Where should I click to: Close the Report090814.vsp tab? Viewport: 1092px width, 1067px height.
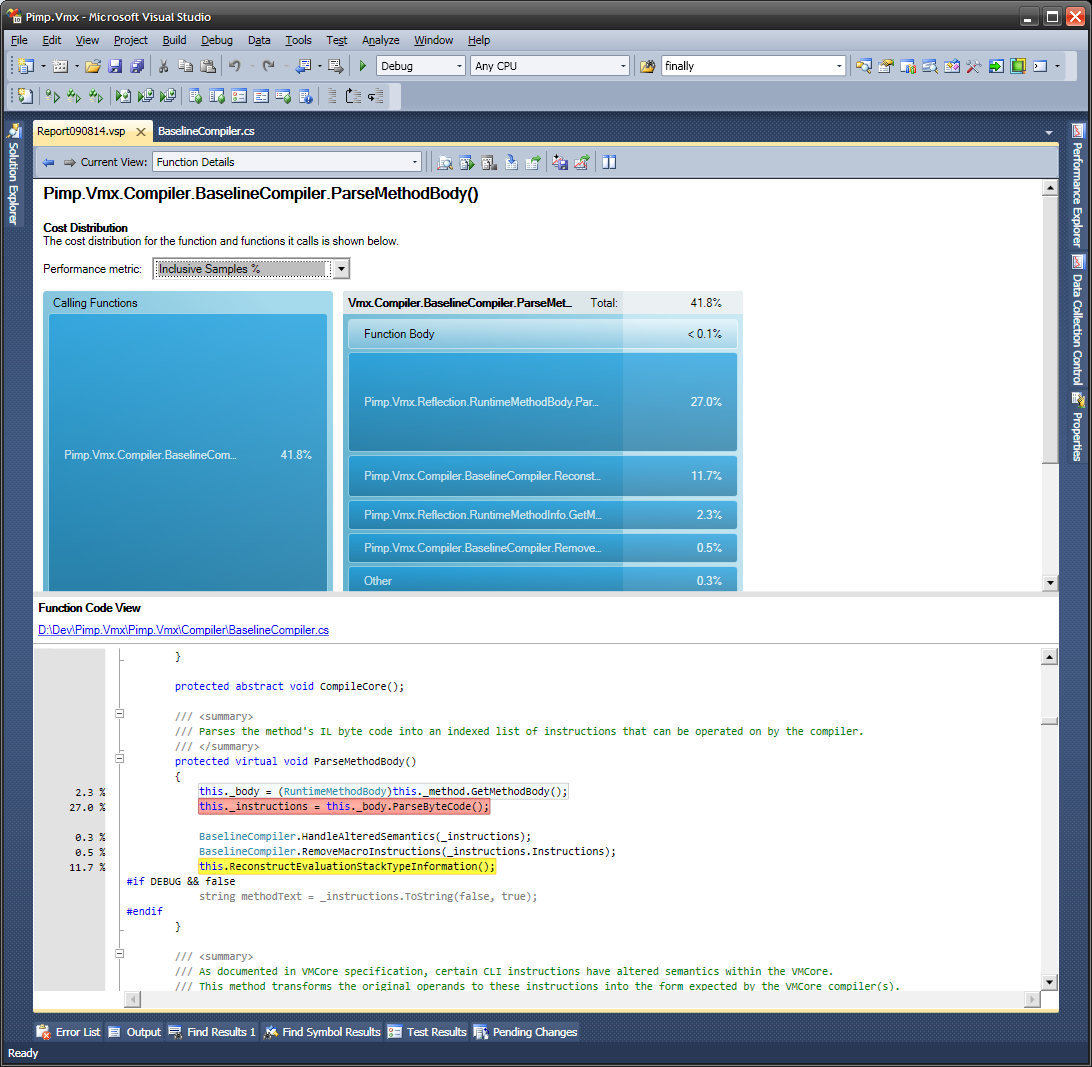pyautogui.click(x=141, y=132)
